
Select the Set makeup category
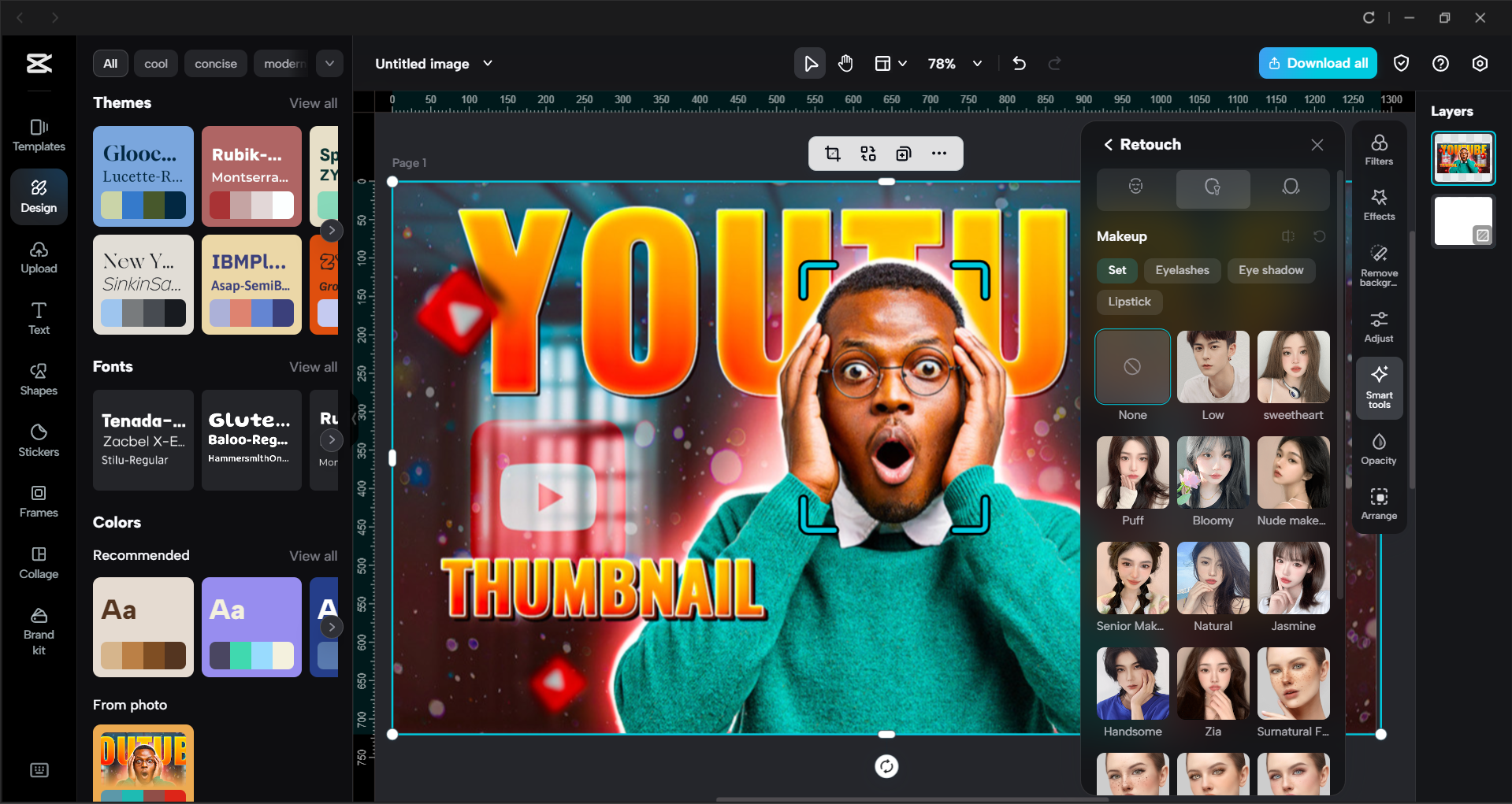1116,270
